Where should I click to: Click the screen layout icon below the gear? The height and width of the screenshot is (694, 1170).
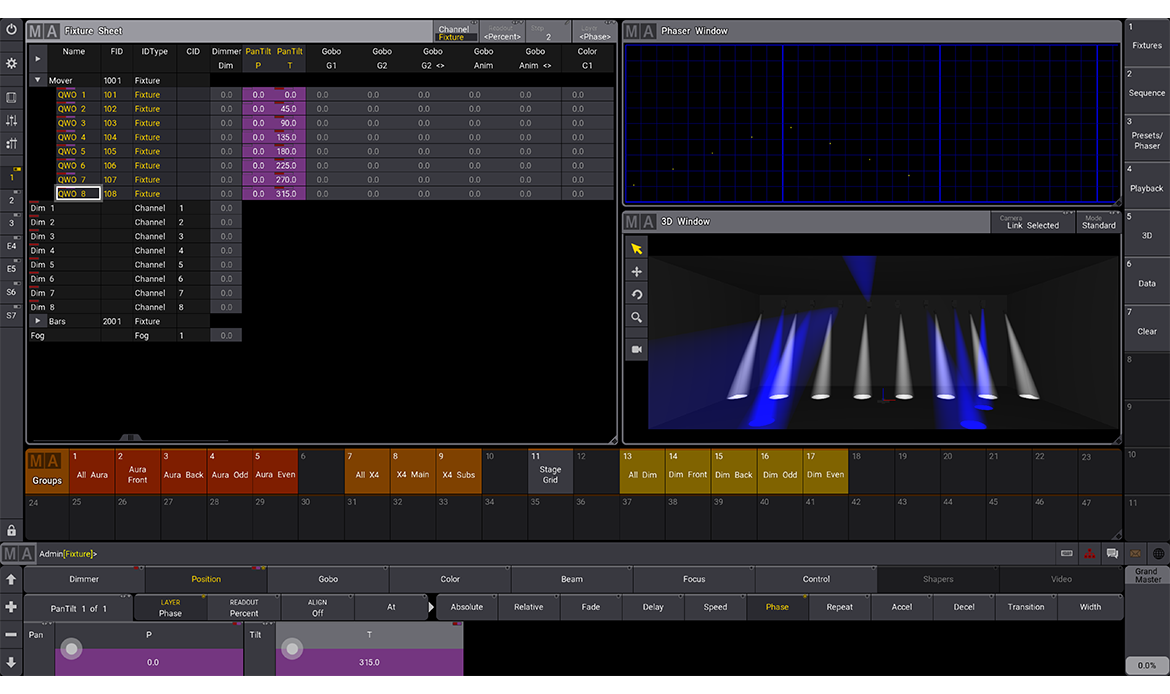point(11,97)
